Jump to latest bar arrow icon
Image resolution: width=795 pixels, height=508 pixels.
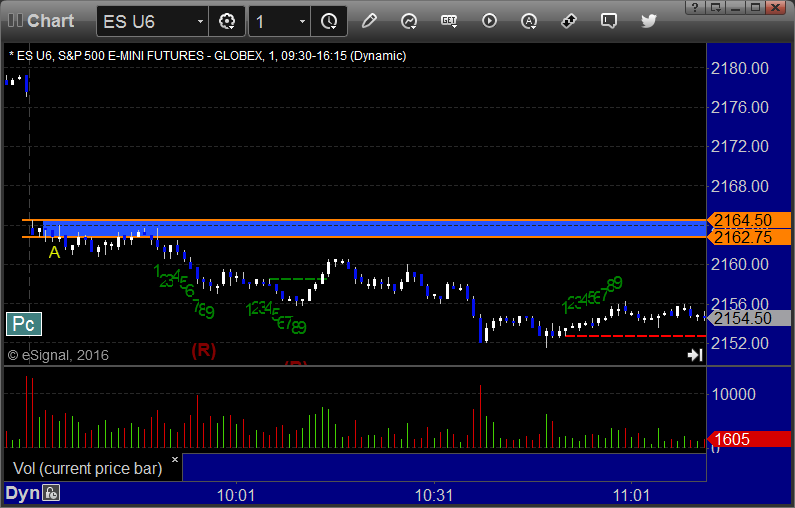[695, 355]
